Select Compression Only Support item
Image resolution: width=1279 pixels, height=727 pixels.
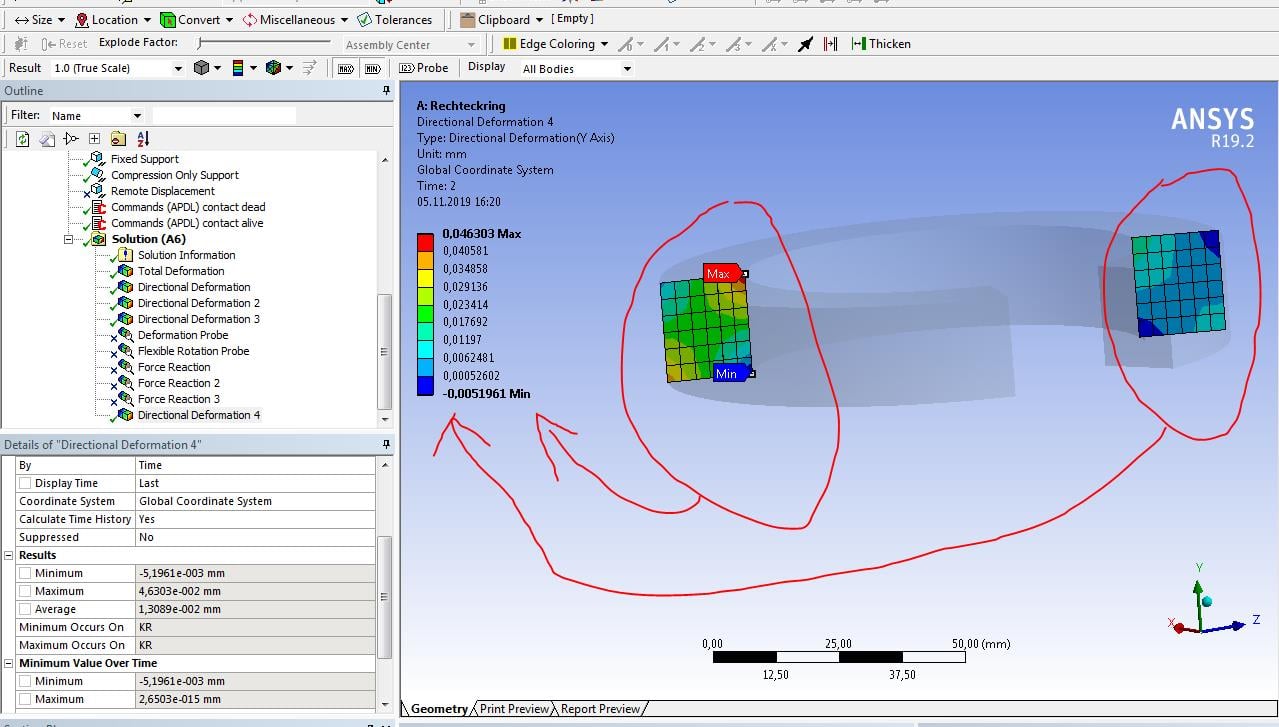click(x=175, y=175)
